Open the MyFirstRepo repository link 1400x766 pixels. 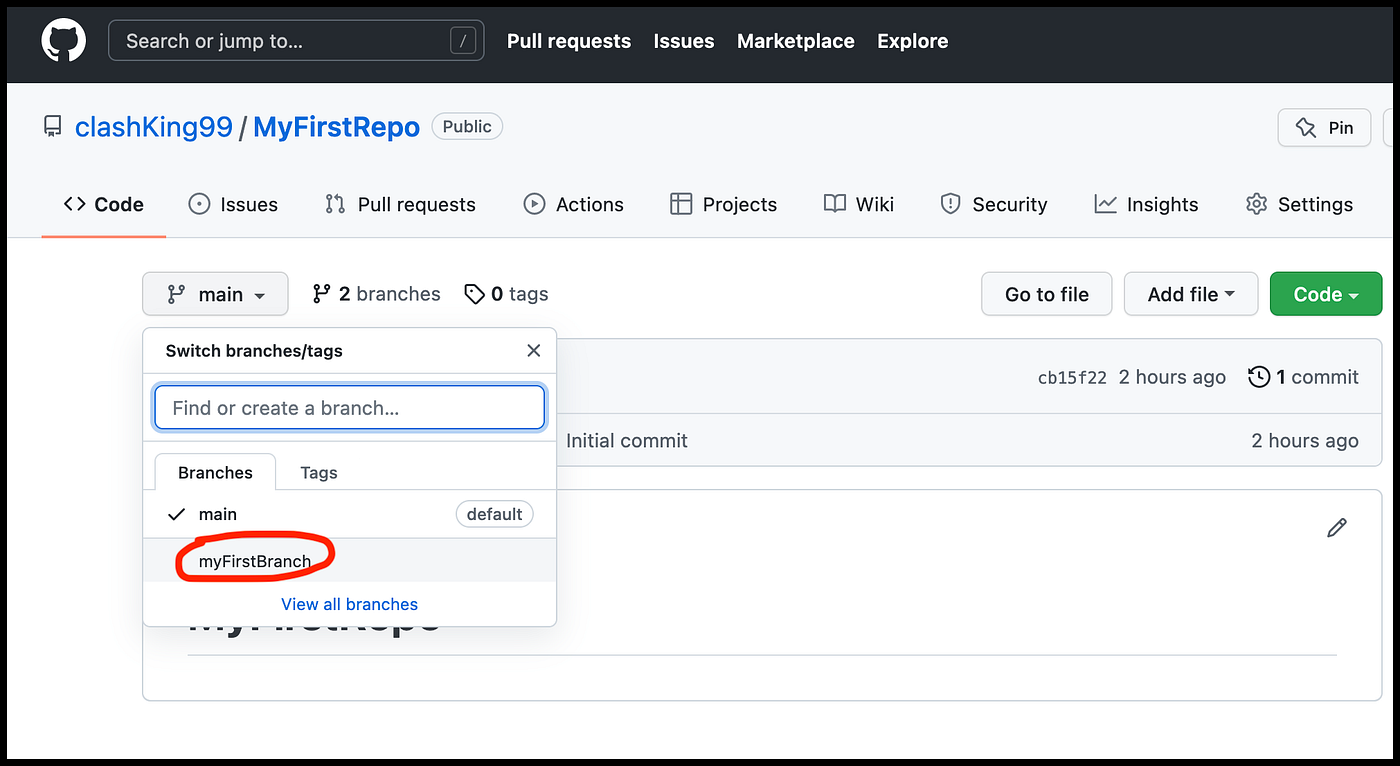pos(336,128)
